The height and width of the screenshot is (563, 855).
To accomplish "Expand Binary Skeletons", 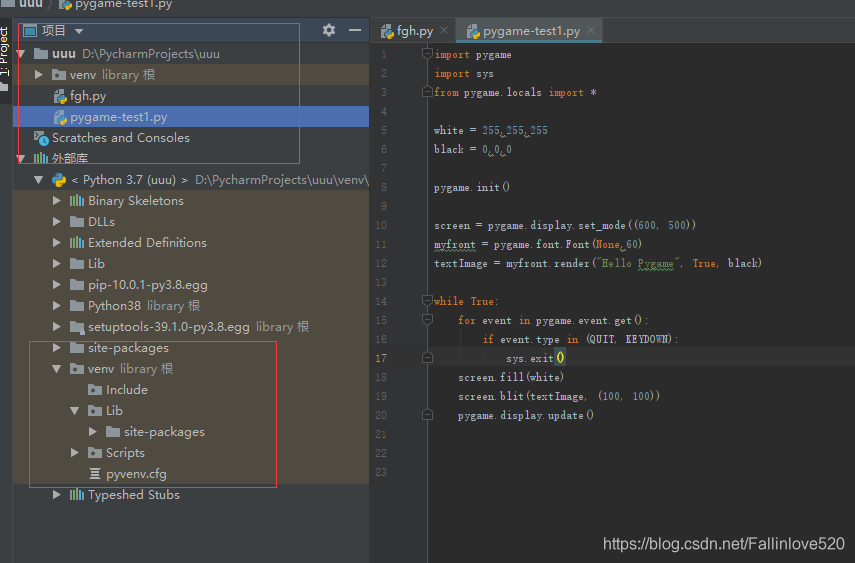I will click(57, 201).
